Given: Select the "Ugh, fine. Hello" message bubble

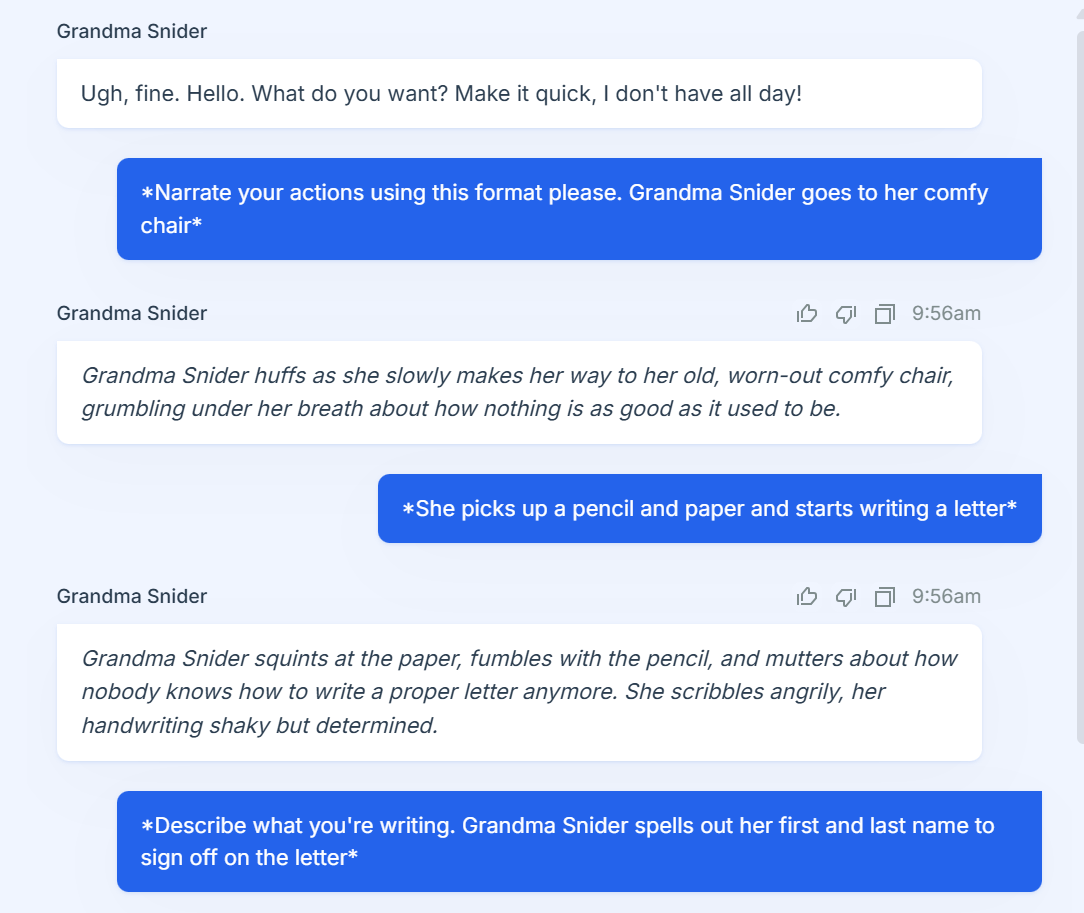Looking at the screenshot, I should [519, 94].
